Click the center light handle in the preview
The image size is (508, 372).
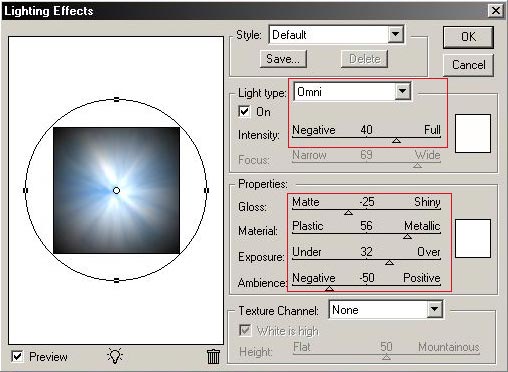[116, 191]
